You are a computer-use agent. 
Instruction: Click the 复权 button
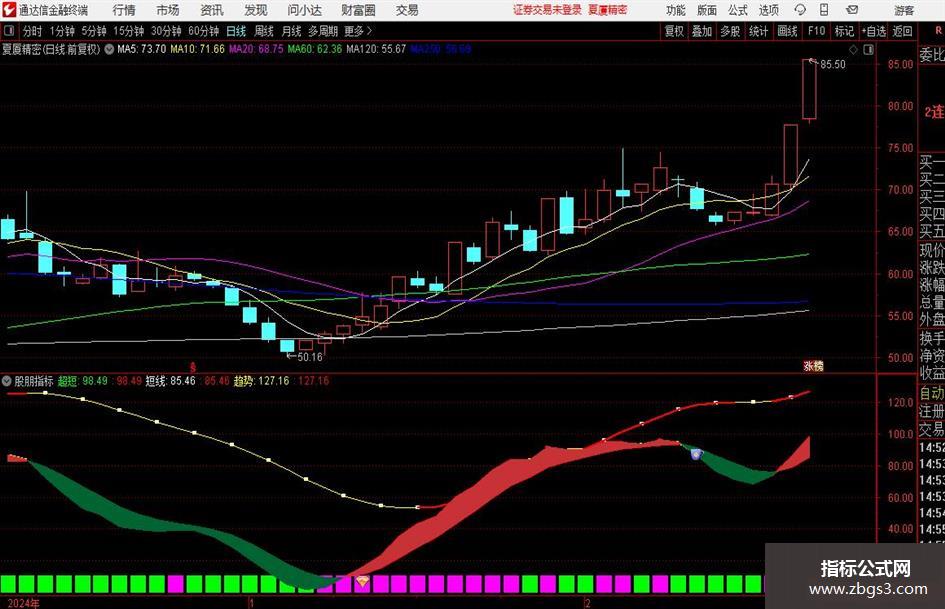pos(674,31)
